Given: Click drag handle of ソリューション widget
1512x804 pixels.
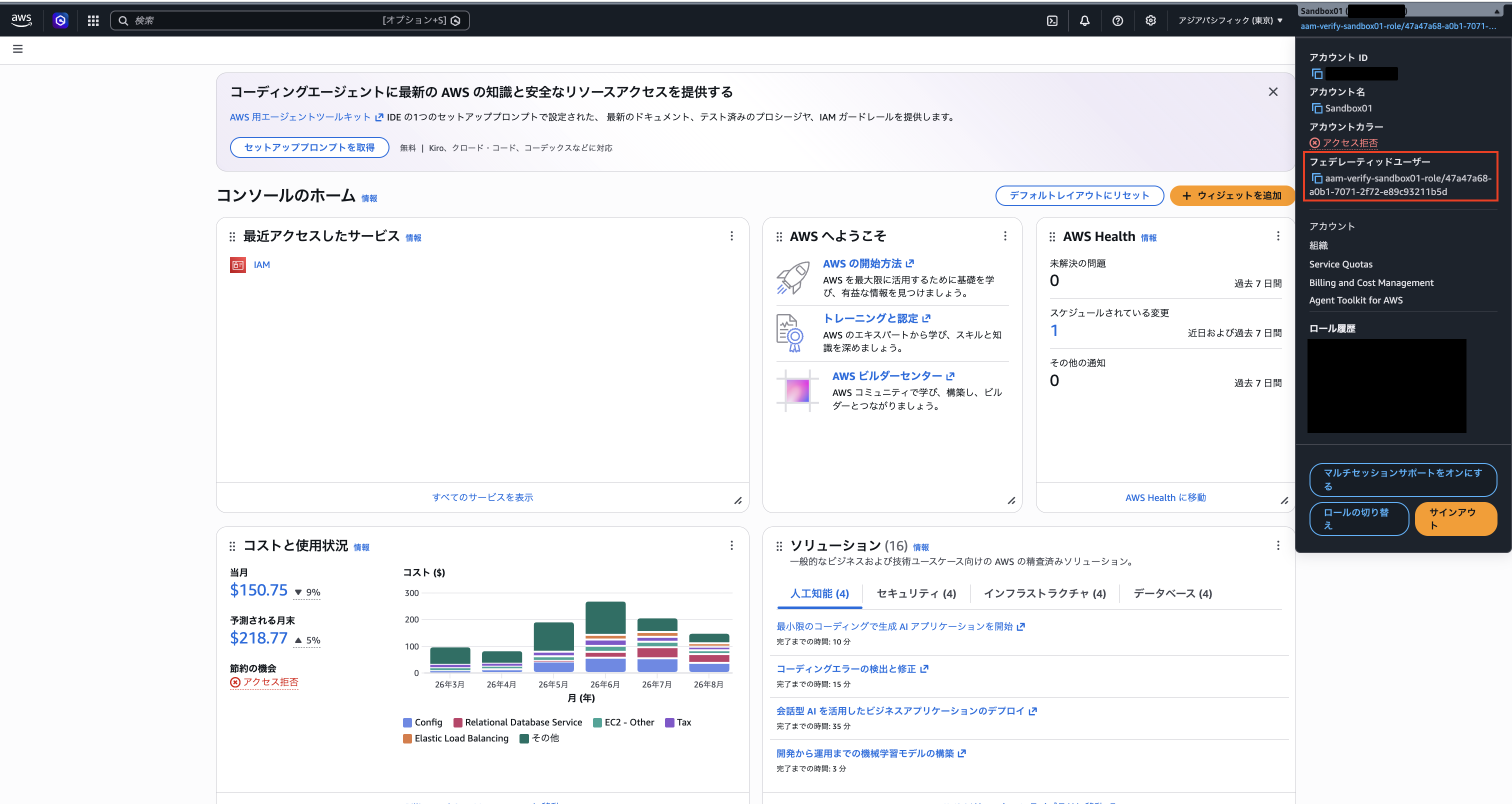Looking at the screenshot, I should coord(779,546).
